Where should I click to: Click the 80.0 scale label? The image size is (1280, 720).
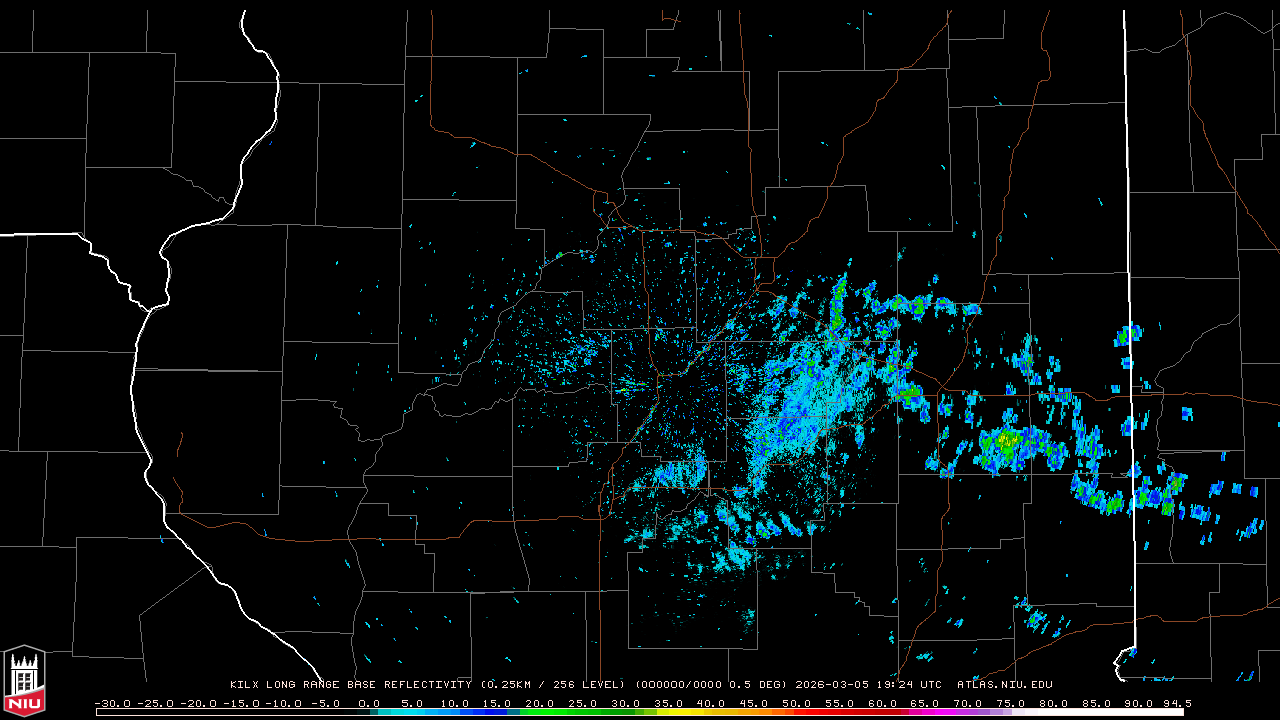tap(1056, 704)
